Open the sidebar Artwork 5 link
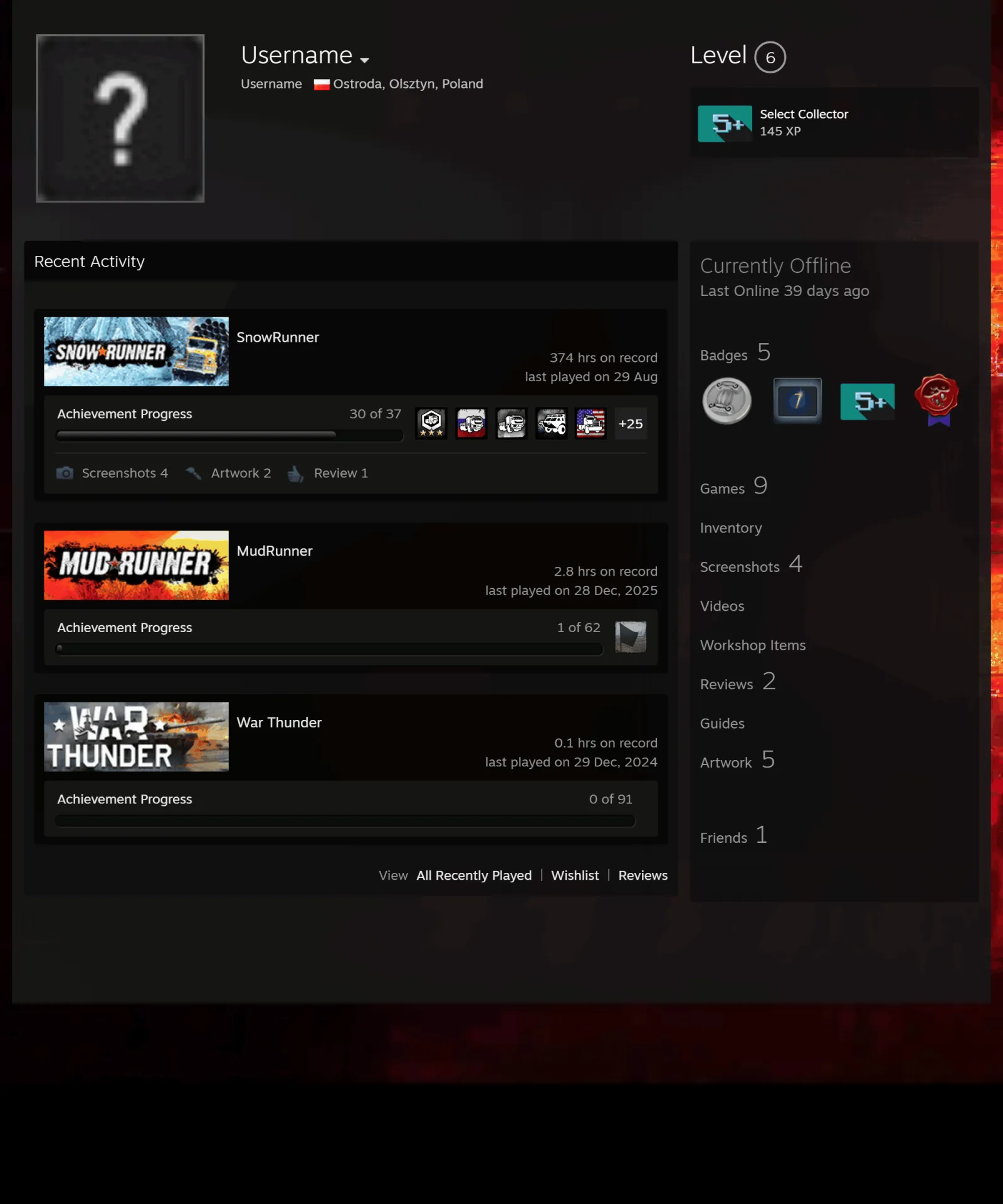 click(738, 761)
